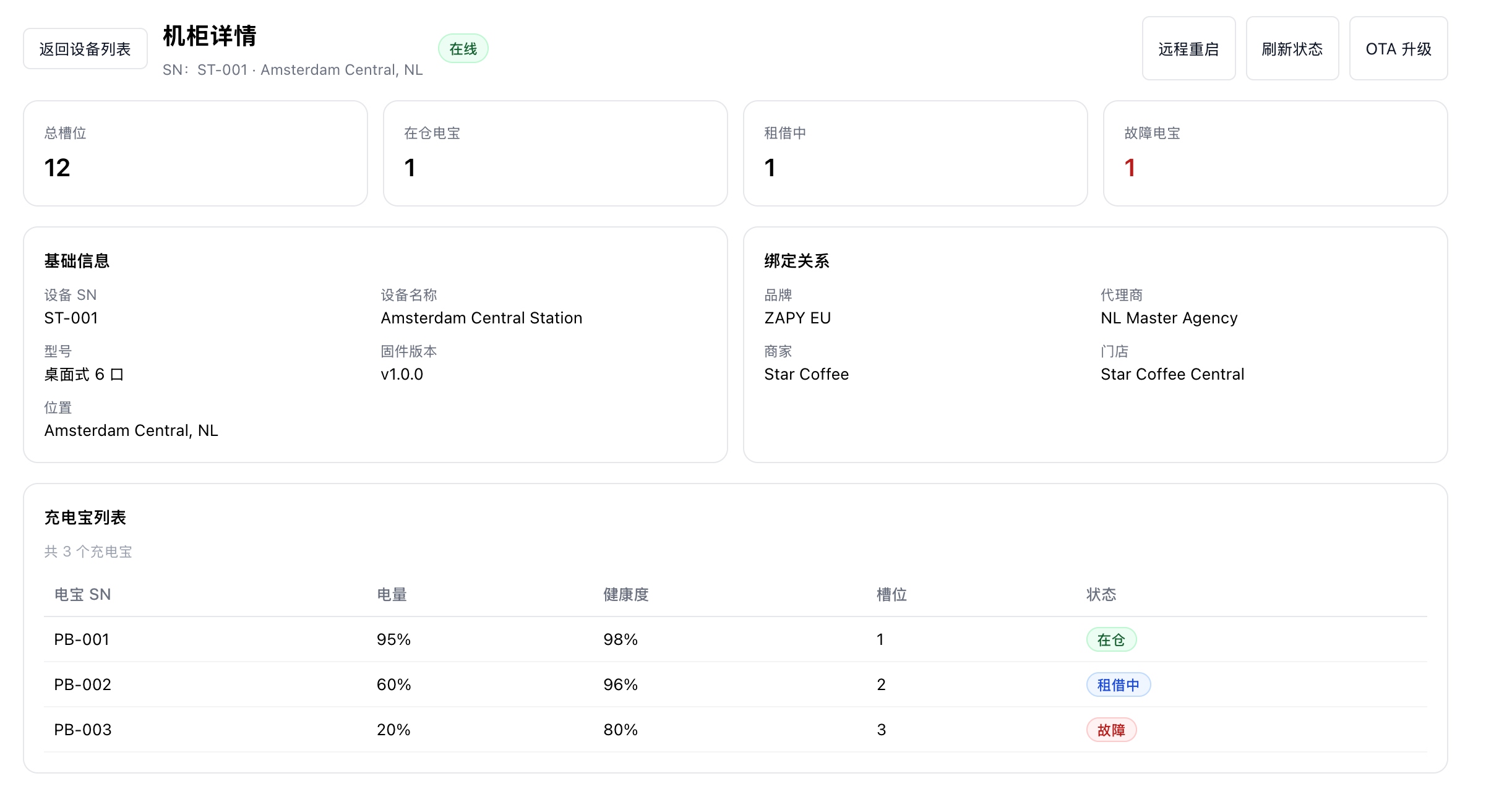This screenshot has height=789, width=1512.
Task: Click the 故障 status badge for PB-003
Action: (1111, 730)
